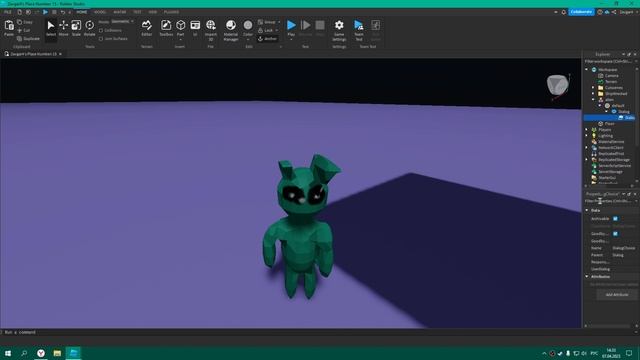Toggle the Collisions checkbox

[x=101, y=31]
